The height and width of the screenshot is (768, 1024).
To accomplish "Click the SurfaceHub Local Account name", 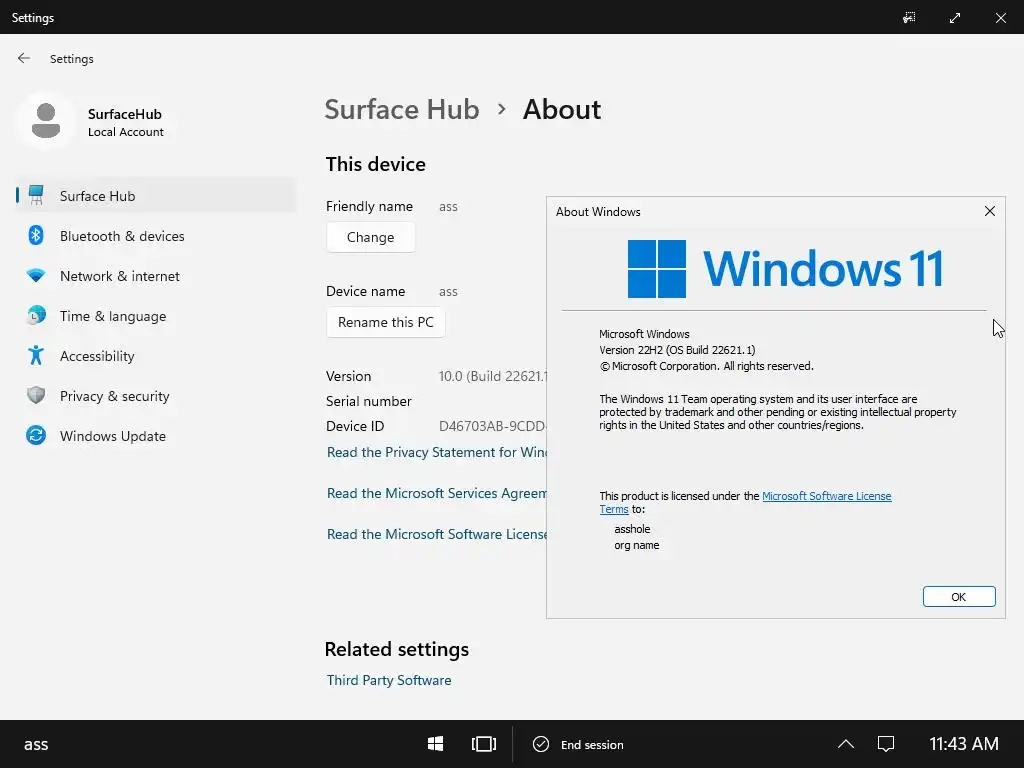I will pos(125,122).
